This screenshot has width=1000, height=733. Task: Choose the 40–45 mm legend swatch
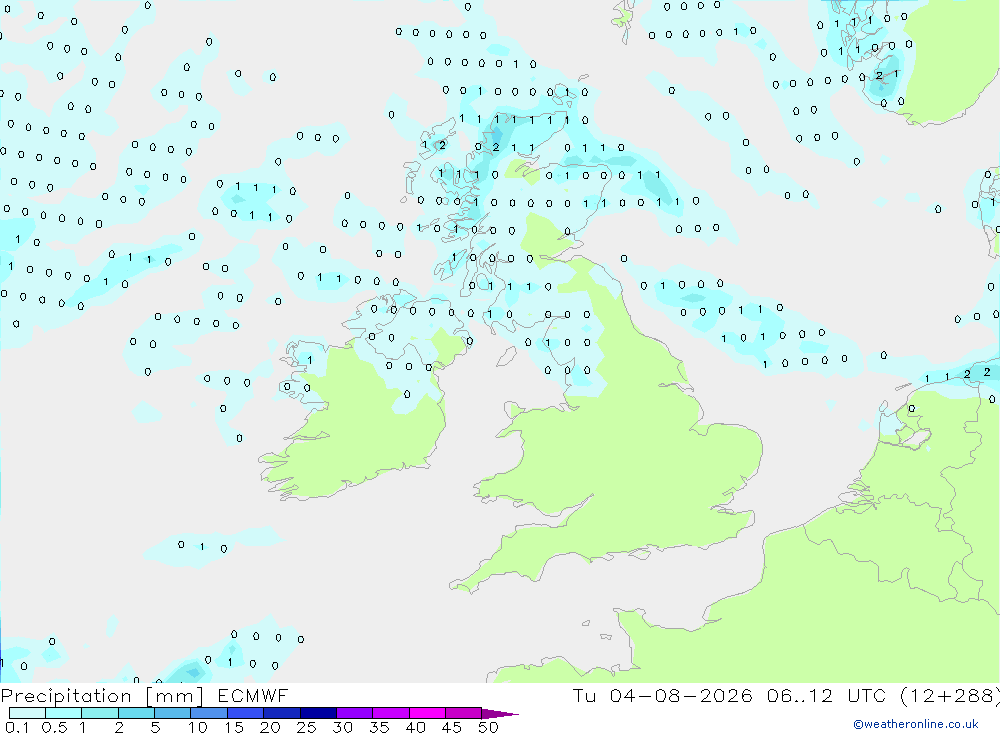427,713
